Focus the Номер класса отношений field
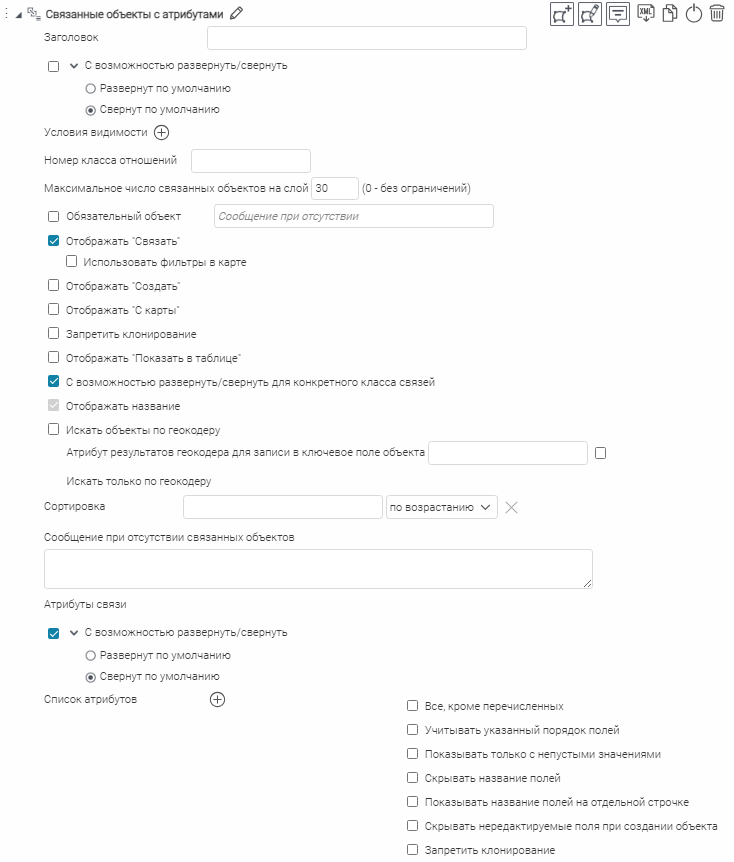Image resolution: width=734 pixels, height=862 pixels. pos(250,161)
